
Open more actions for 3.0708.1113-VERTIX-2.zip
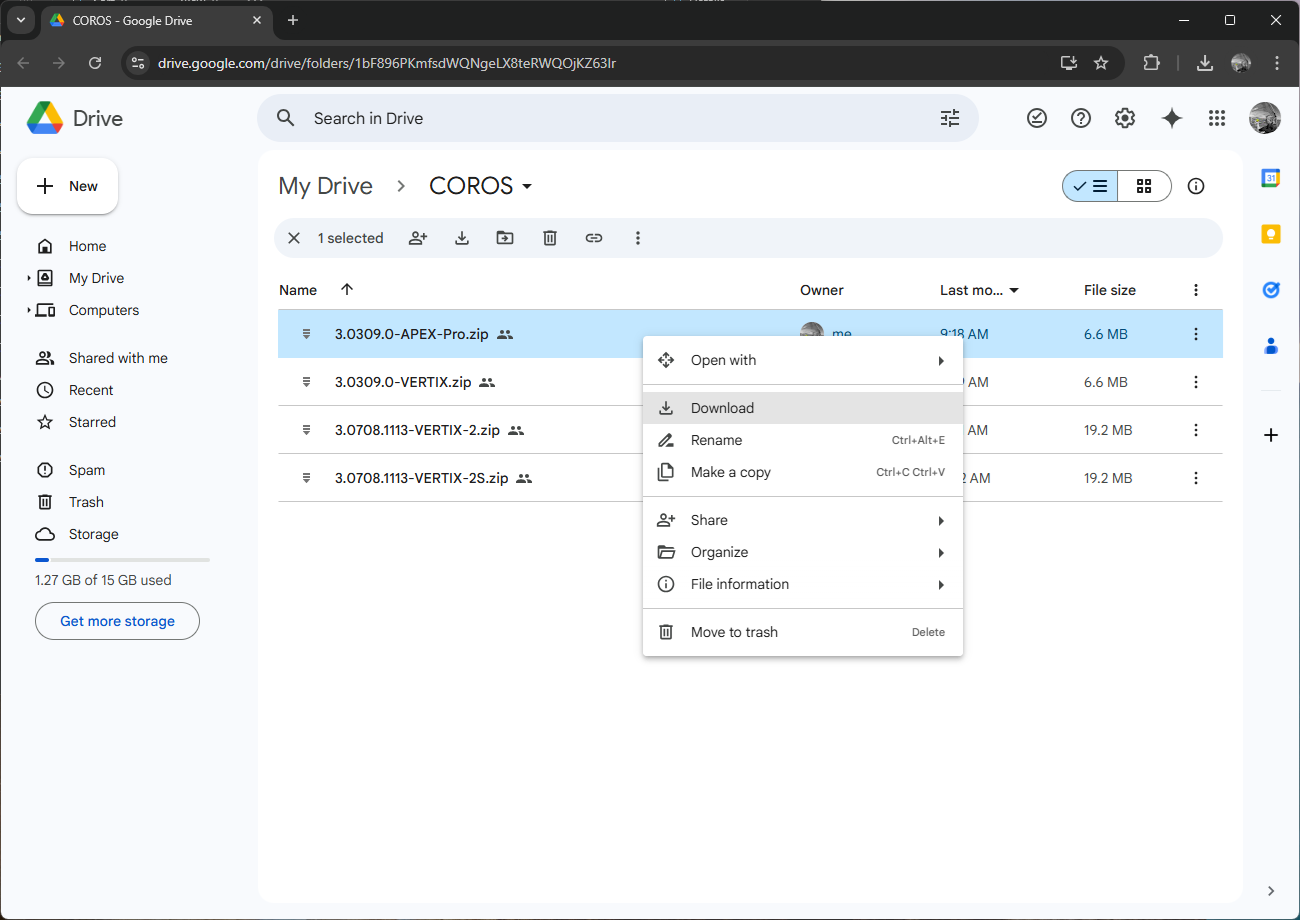coord(1196,430)
